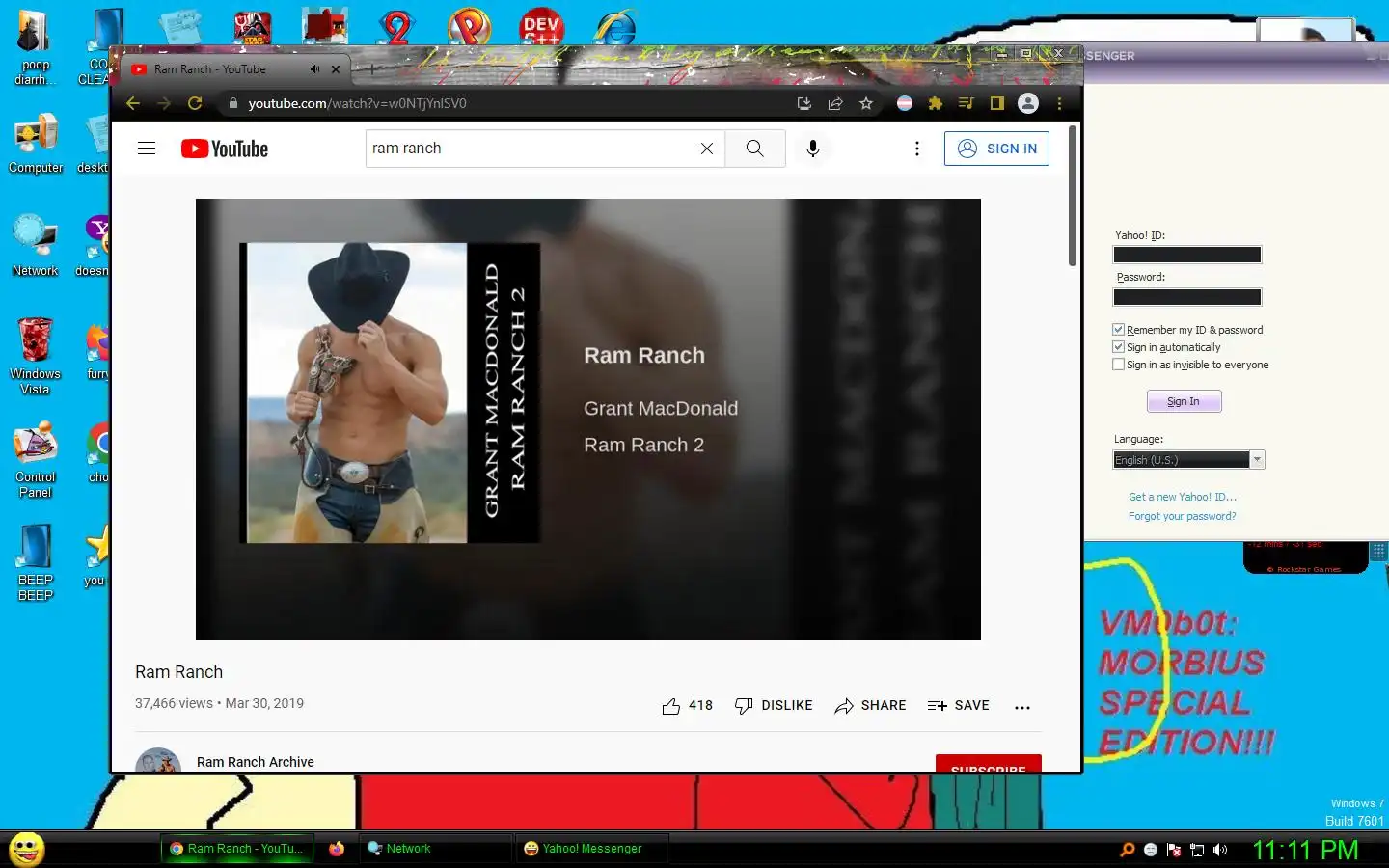The image size is (1389, 868).
Task: Open Chrome extensions puzzle icon
Action: point(936,103)
